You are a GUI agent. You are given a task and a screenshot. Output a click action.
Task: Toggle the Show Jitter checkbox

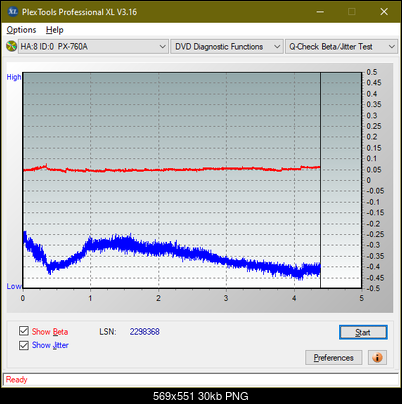click(24, 345)
